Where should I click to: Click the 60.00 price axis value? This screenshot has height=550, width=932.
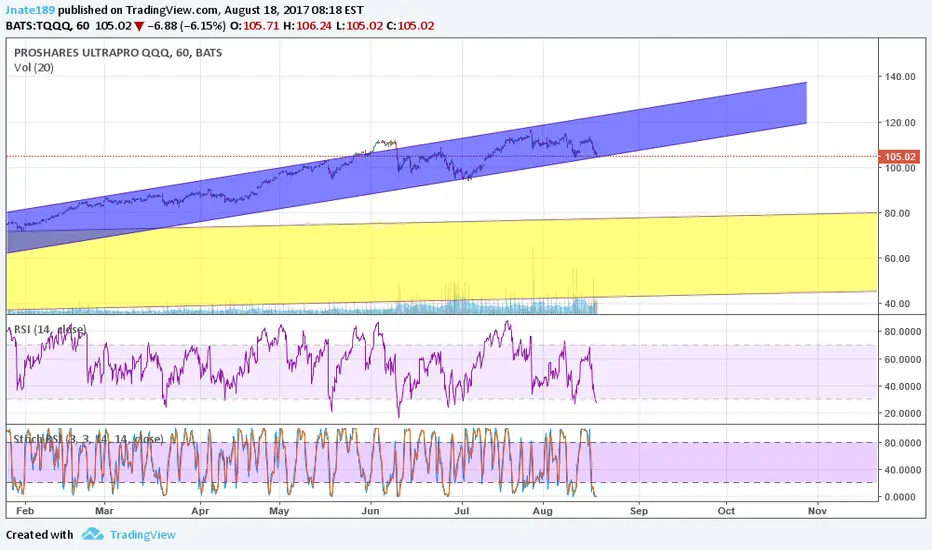[x=897, y=259]
